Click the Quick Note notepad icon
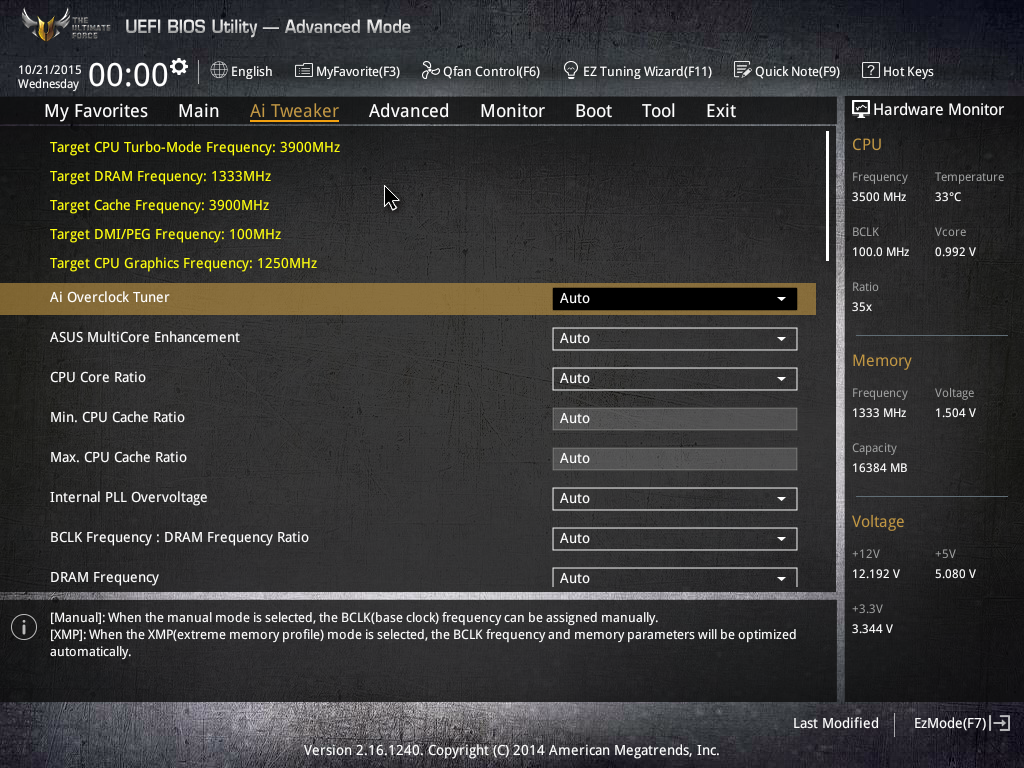The image size is (1024, 768). point(742,70)
